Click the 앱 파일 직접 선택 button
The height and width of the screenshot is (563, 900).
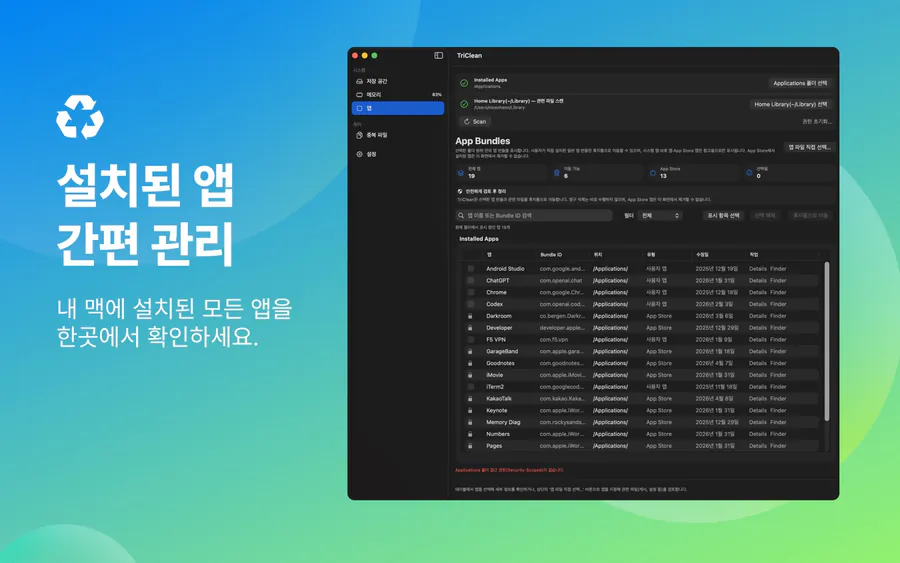tap(809, 147)
